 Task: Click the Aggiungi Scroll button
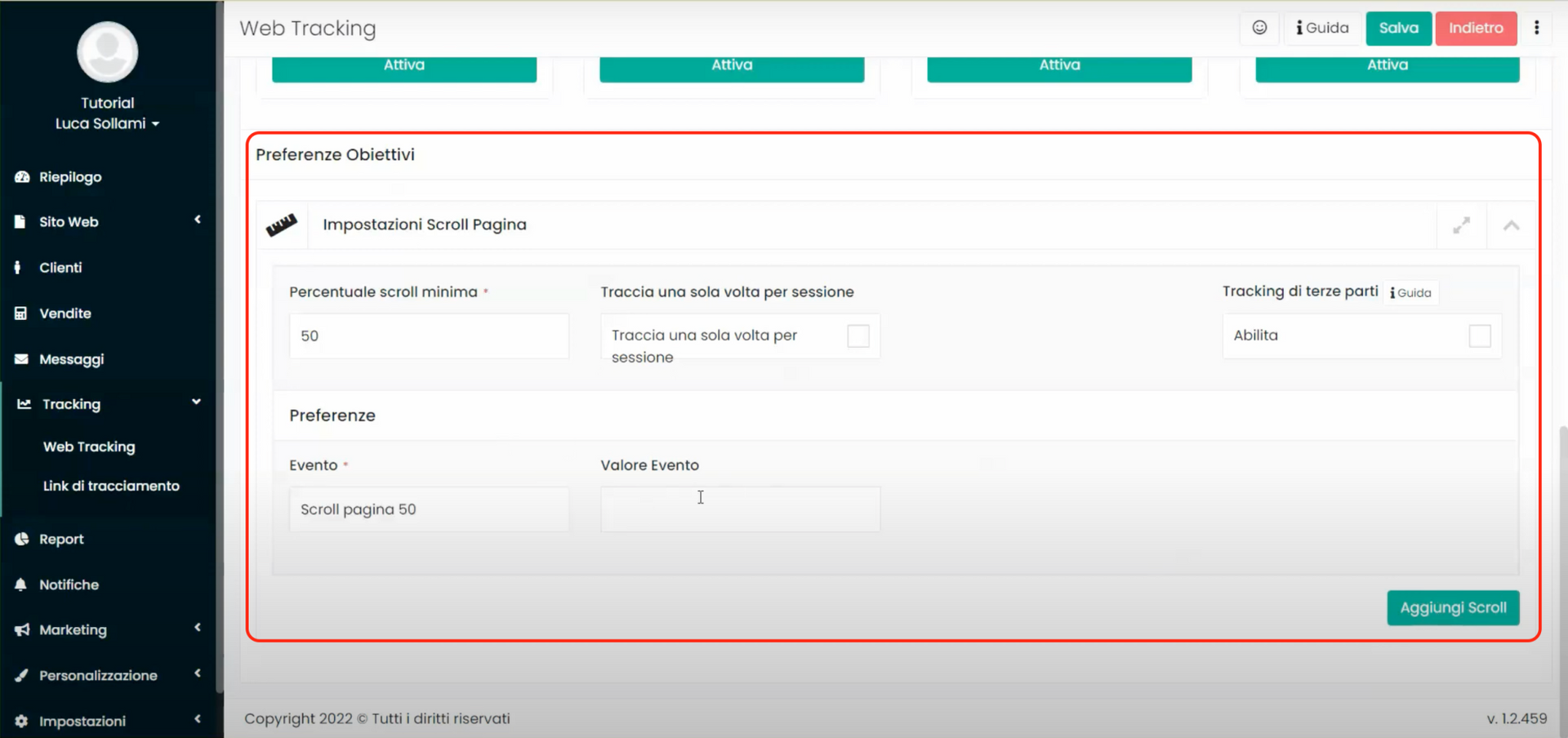[1453, 607]
